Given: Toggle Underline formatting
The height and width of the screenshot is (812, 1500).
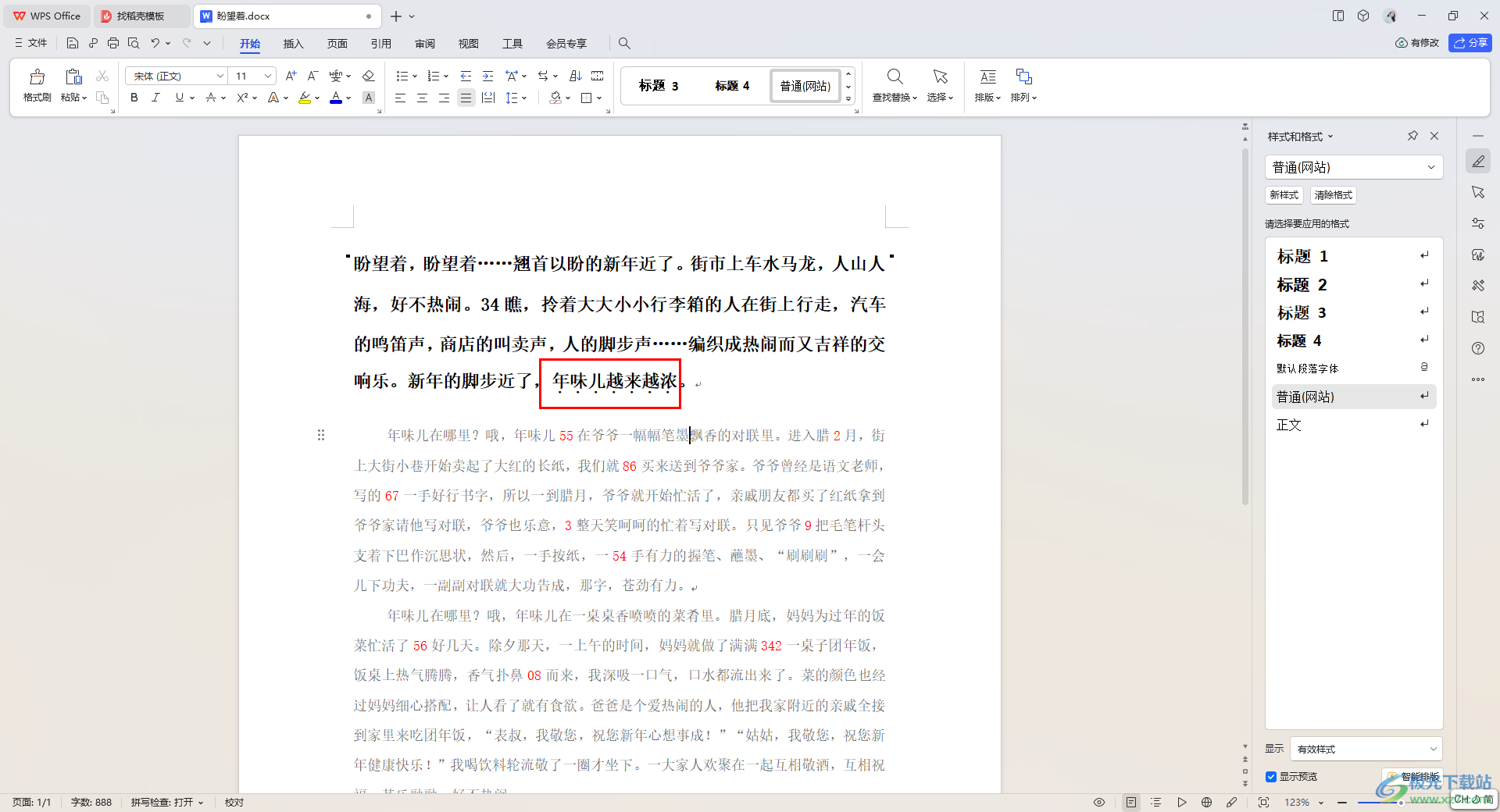Looking at the screenshot, I should (x=180, y=98).
